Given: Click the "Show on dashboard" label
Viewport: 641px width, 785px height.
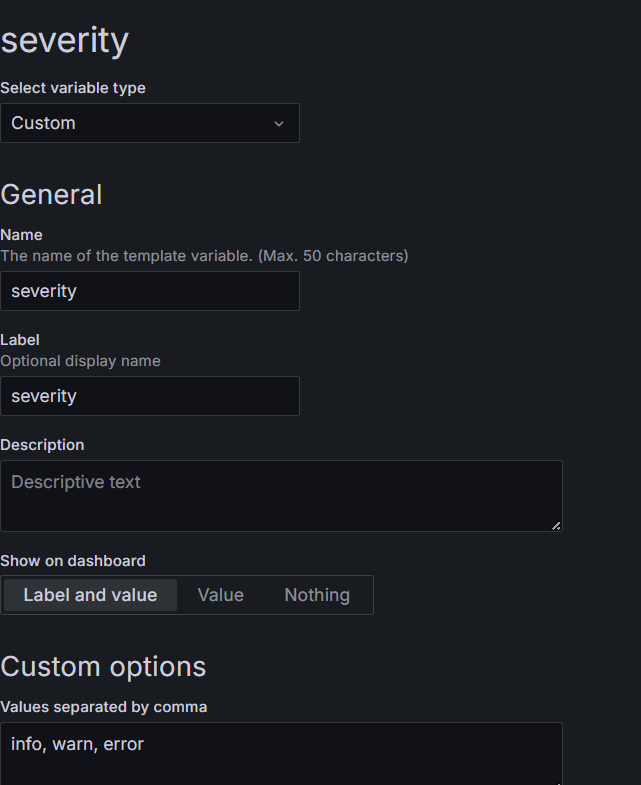Looking at the screenshot, I should (x=73, y=561).
